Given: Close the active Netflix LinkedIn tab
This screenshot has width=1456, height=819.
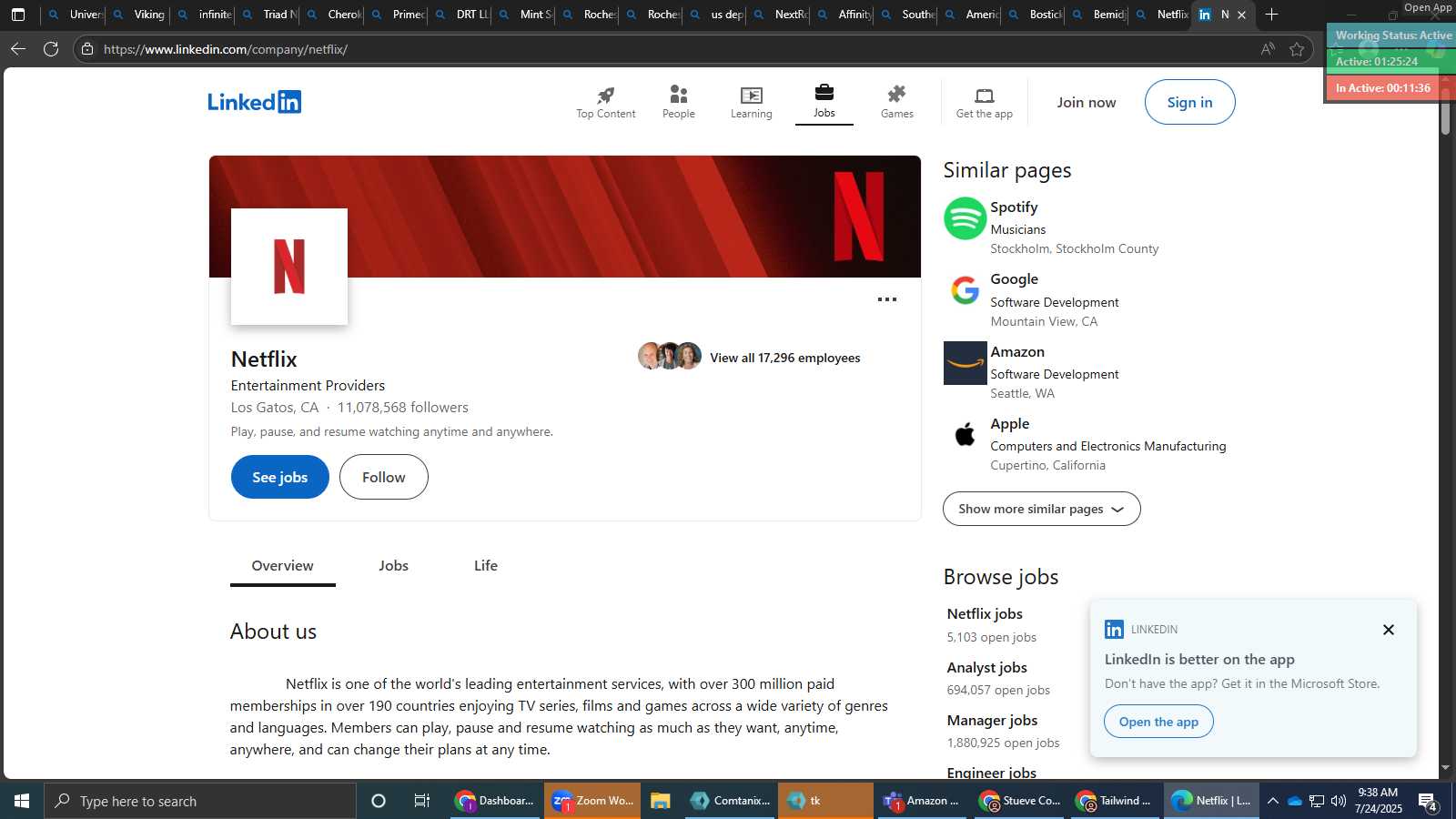Looking at the screenshot, I should (1241, 15).
